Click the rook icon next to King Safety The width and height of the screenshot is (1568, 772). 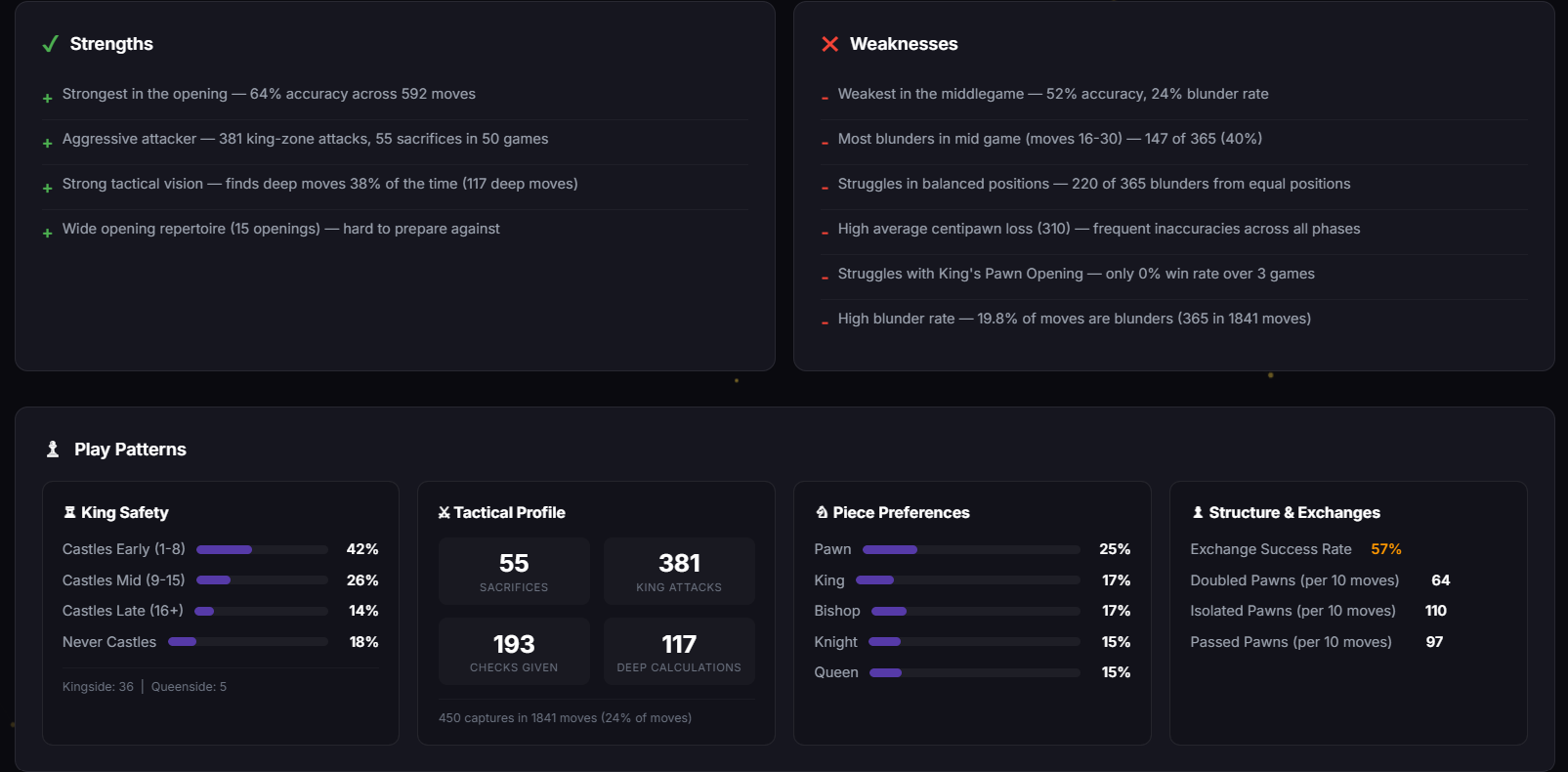point(69,513)
